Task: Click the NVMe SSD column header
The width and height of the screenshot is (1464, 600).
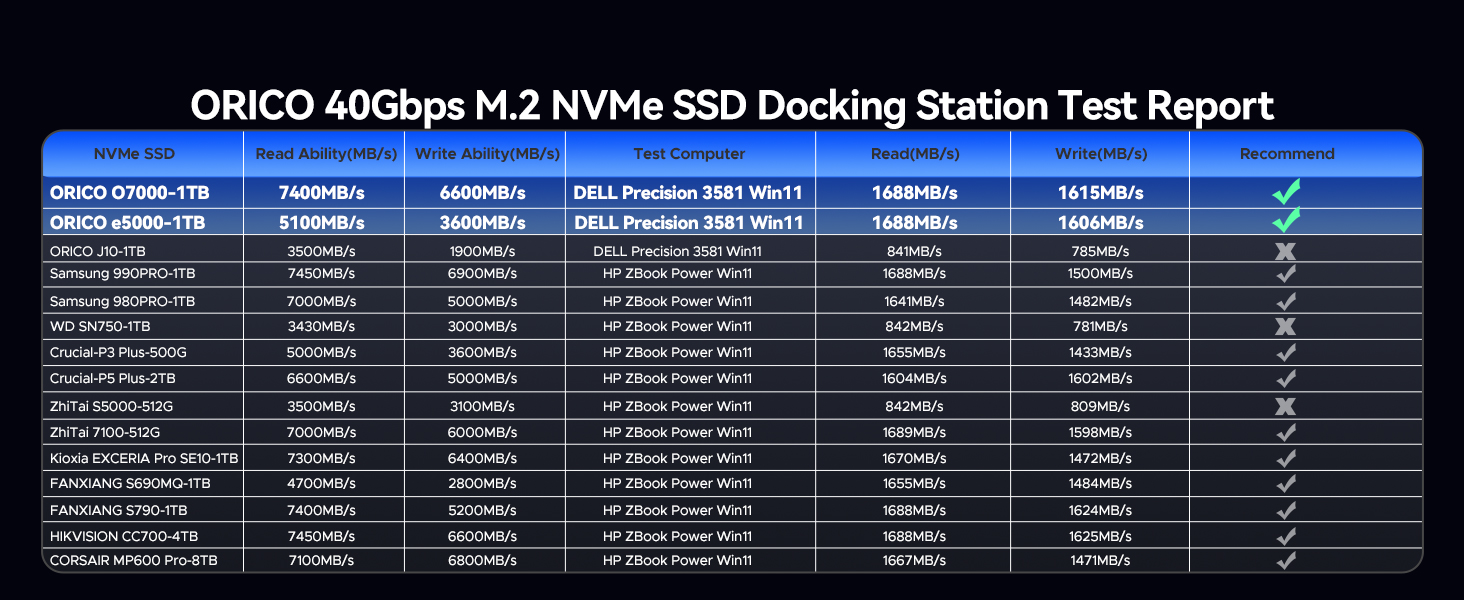Action: [x=134, y=154]
